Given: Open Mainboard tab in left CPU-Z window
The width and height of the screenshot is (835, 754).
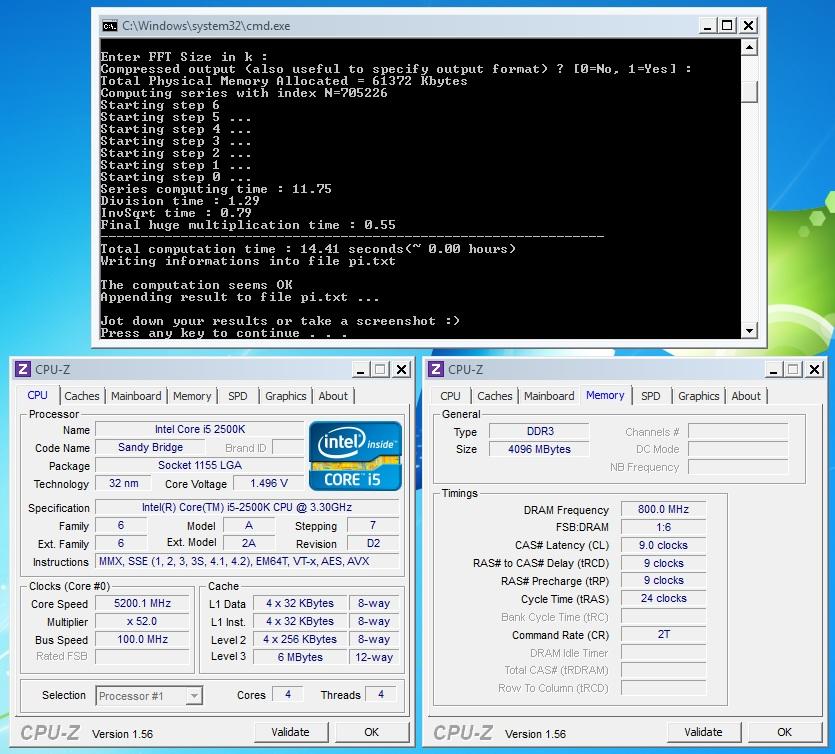Looking at the screenshot, I should tap(136, 396).
